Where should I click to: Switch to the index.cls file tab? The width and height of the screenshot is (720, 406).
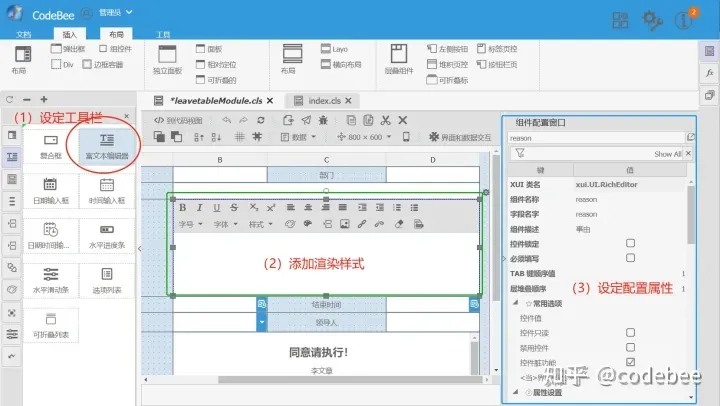click(322, 101)
